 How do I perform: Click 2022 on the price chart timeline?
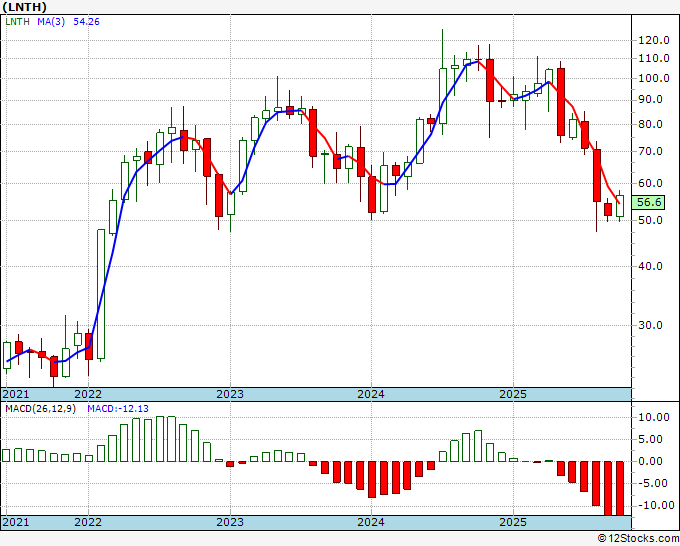click(x=88, y=394)
